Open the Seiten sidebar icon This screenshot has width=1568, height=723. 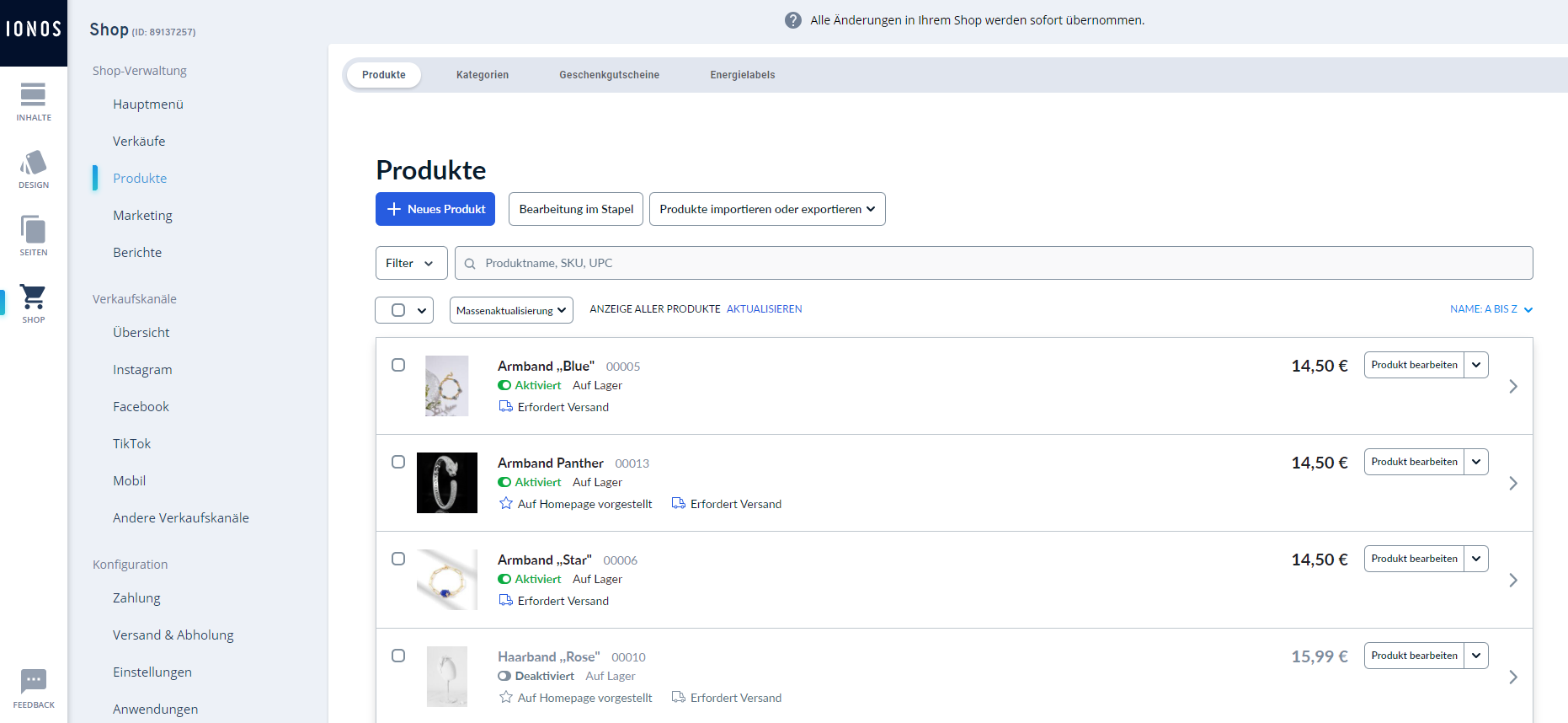click(x=34, y=236)
